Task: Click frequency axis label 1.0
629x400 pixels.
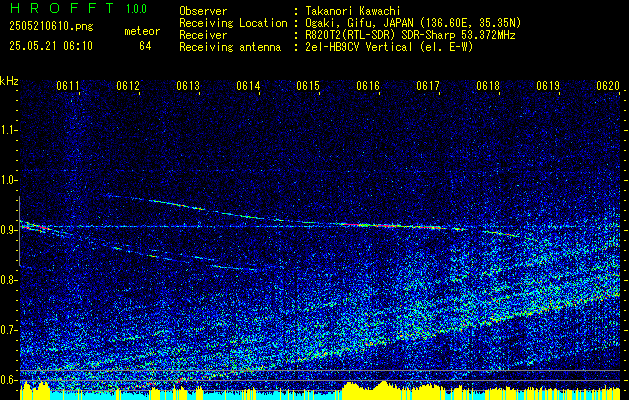Action: 8,180
